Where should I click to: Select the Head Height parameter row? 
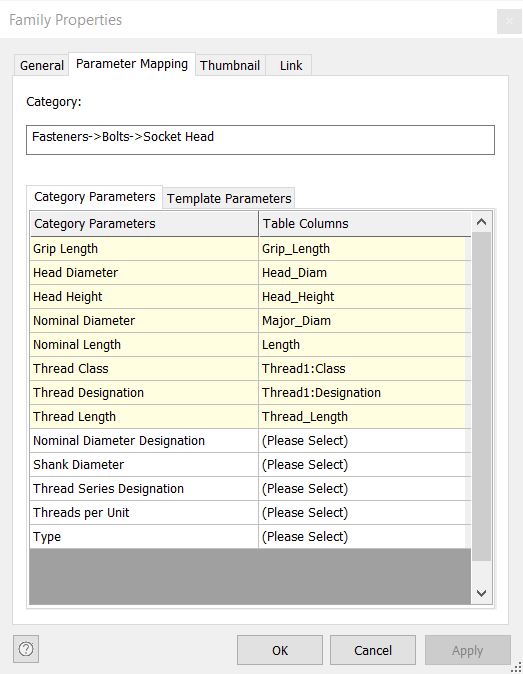click(x=144, y=297)
